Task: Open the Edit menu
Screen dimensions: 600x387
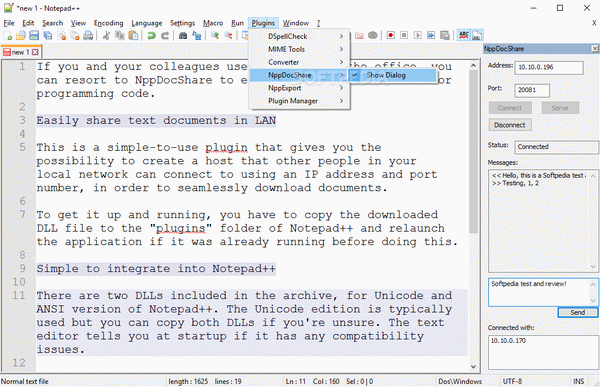Action: point(28,23)
